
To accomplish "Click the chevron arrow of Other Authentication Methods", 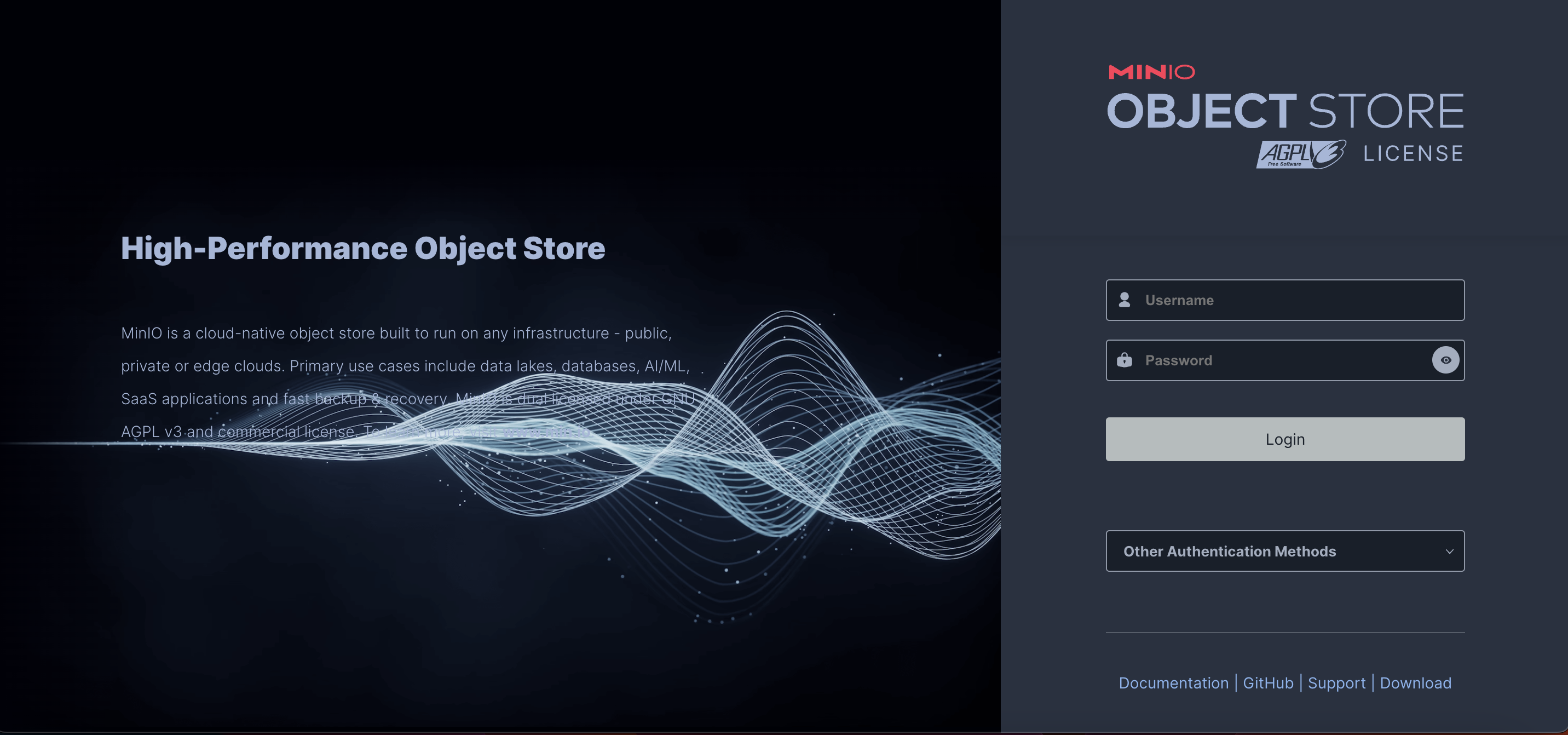I will [x=1449, y=551].
